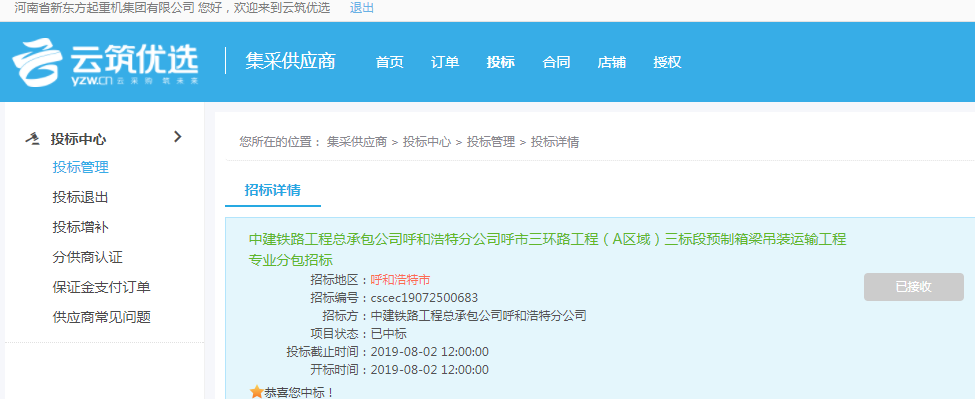Viewport: 975px width, 399px height.
Task: Select 投标增补 in sidebar
Action: (81, 227)
